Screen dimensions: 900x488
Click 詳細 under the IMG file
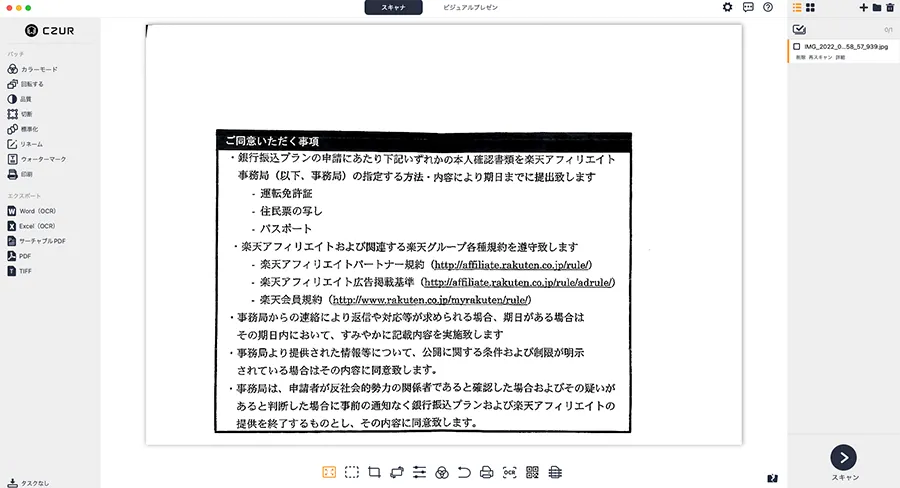coord(840,57)
